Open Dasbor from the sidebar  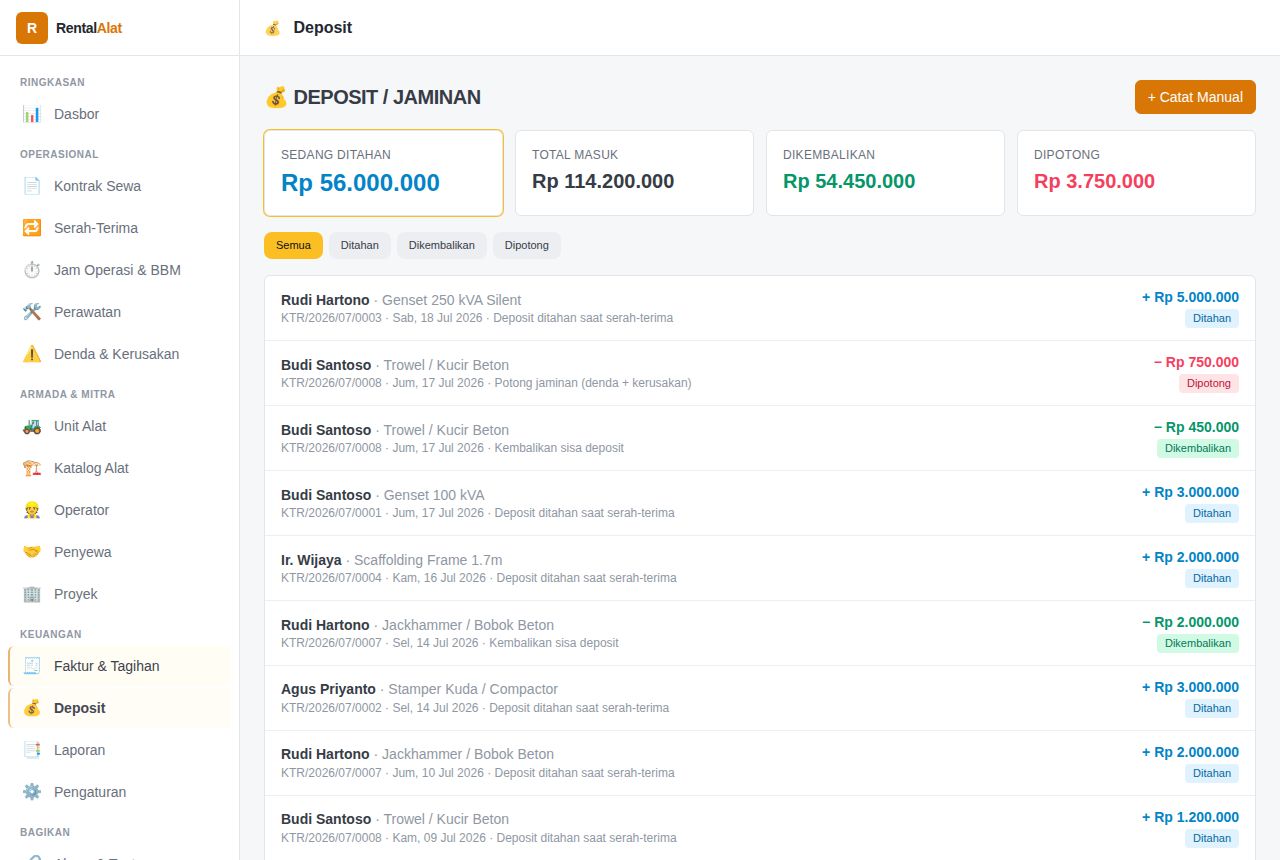[119, 114]
